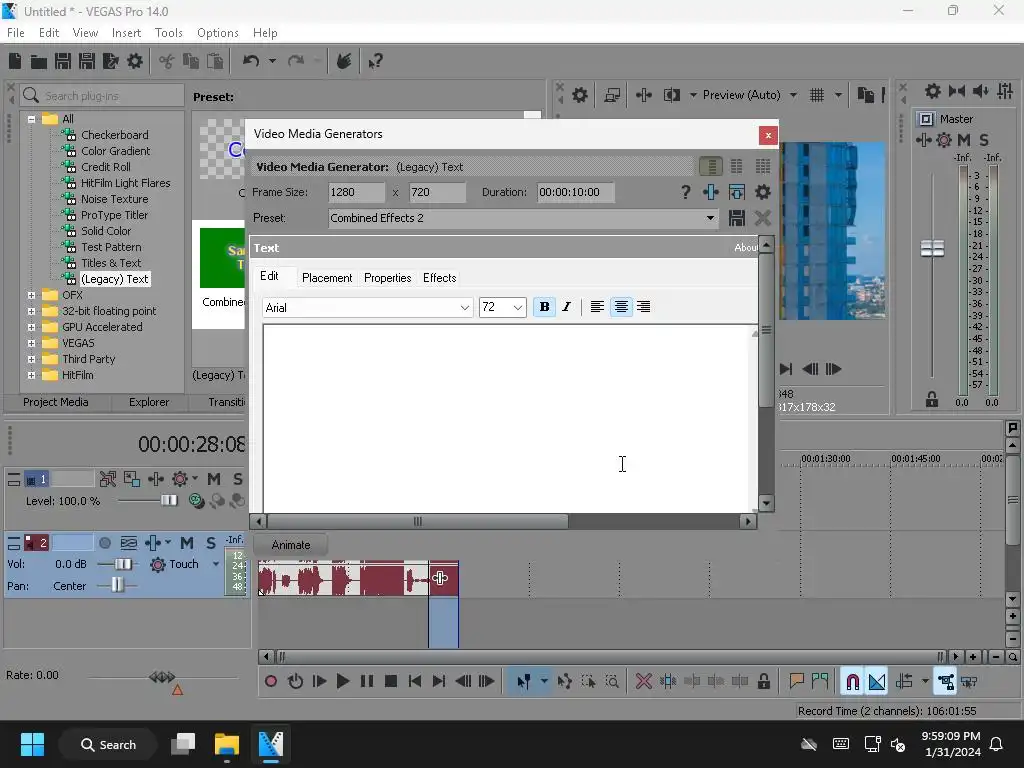Toggle Mute on Master bus
Viewport: 1024px width, 768px height.
point(963,140)
